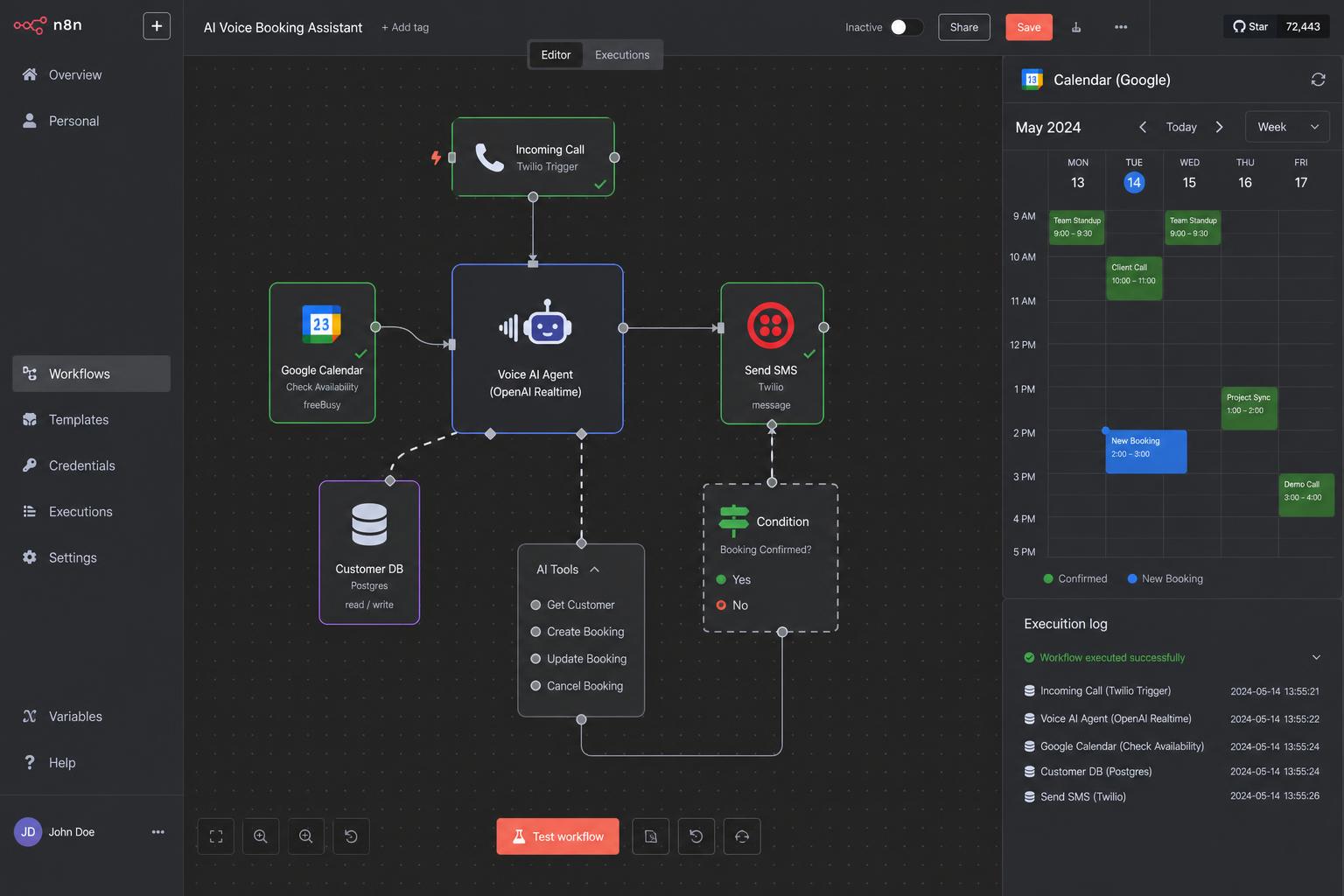Click the GitHub Star button
Image resolution: width=1344 pixels, height=896 pixels.
tap(1250, 26)
